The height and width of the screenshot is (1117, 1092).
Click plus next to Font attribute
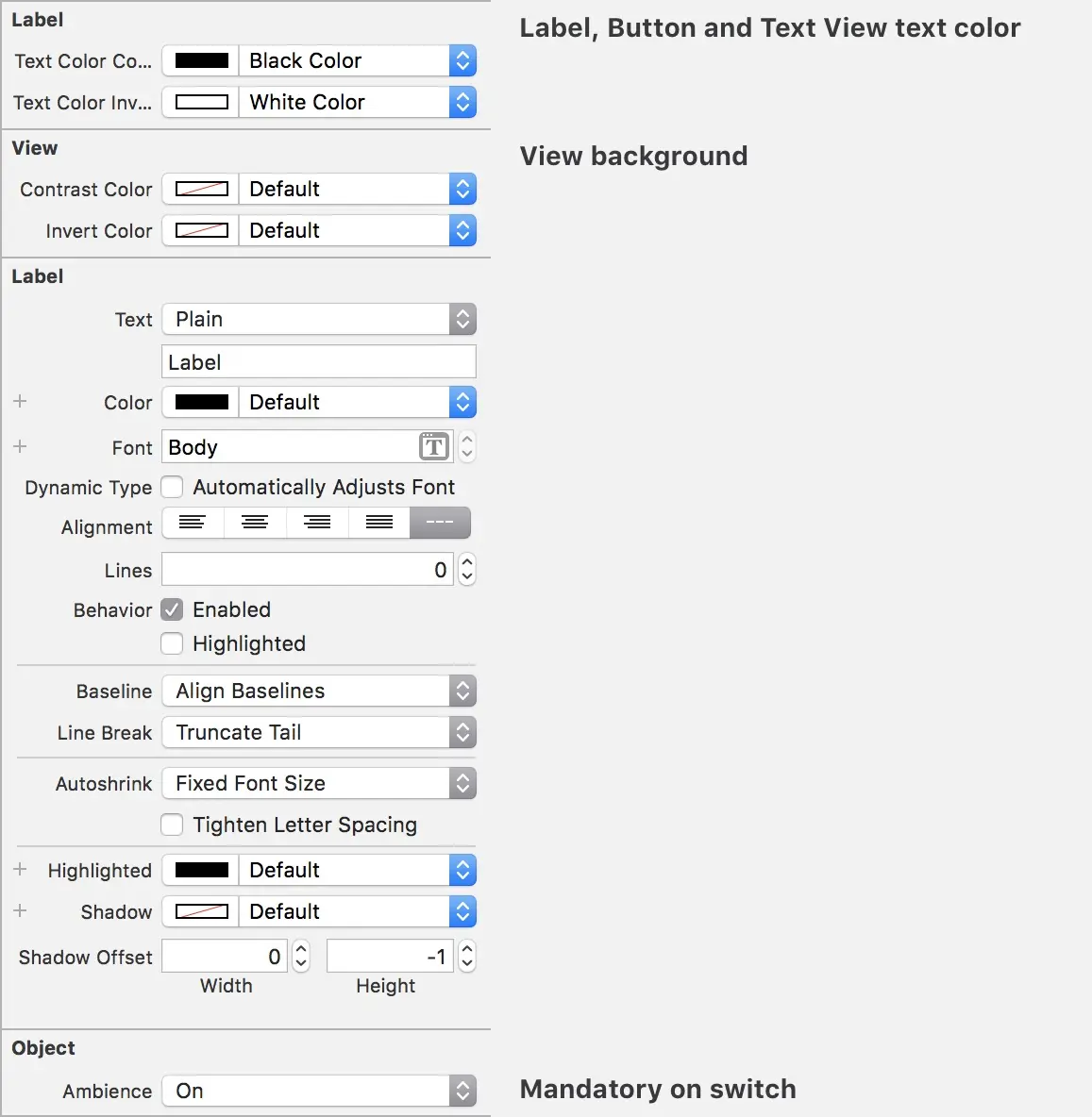(20, 446)
